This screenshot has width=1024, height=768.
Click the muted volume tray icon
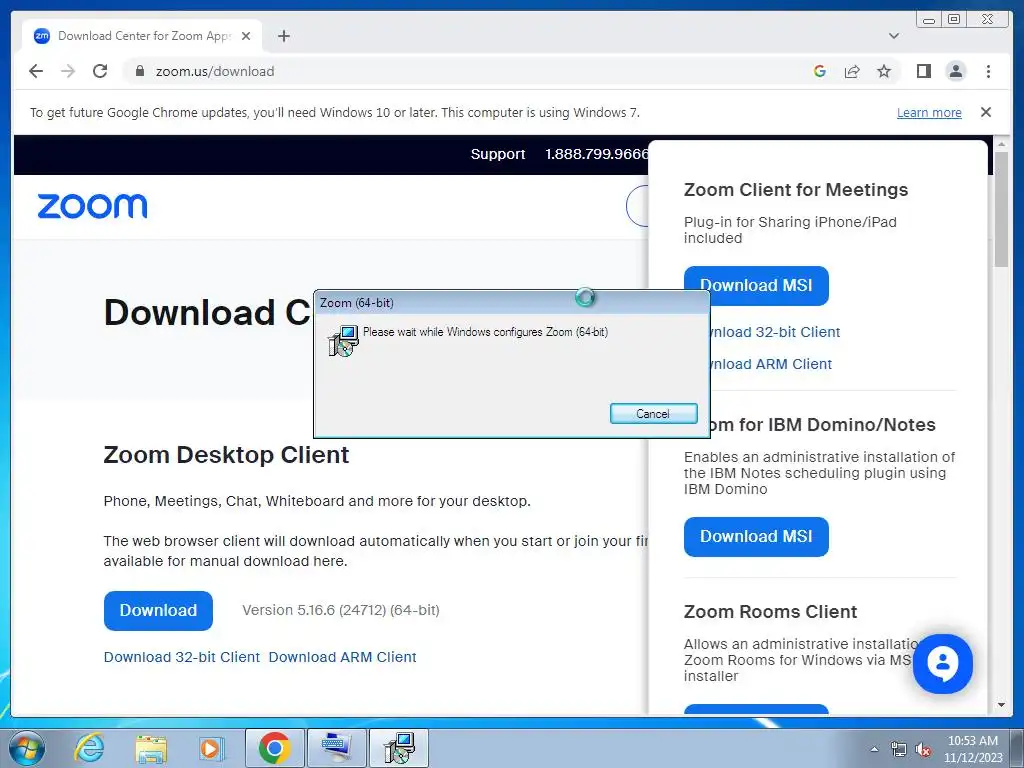tap(922, 749)
